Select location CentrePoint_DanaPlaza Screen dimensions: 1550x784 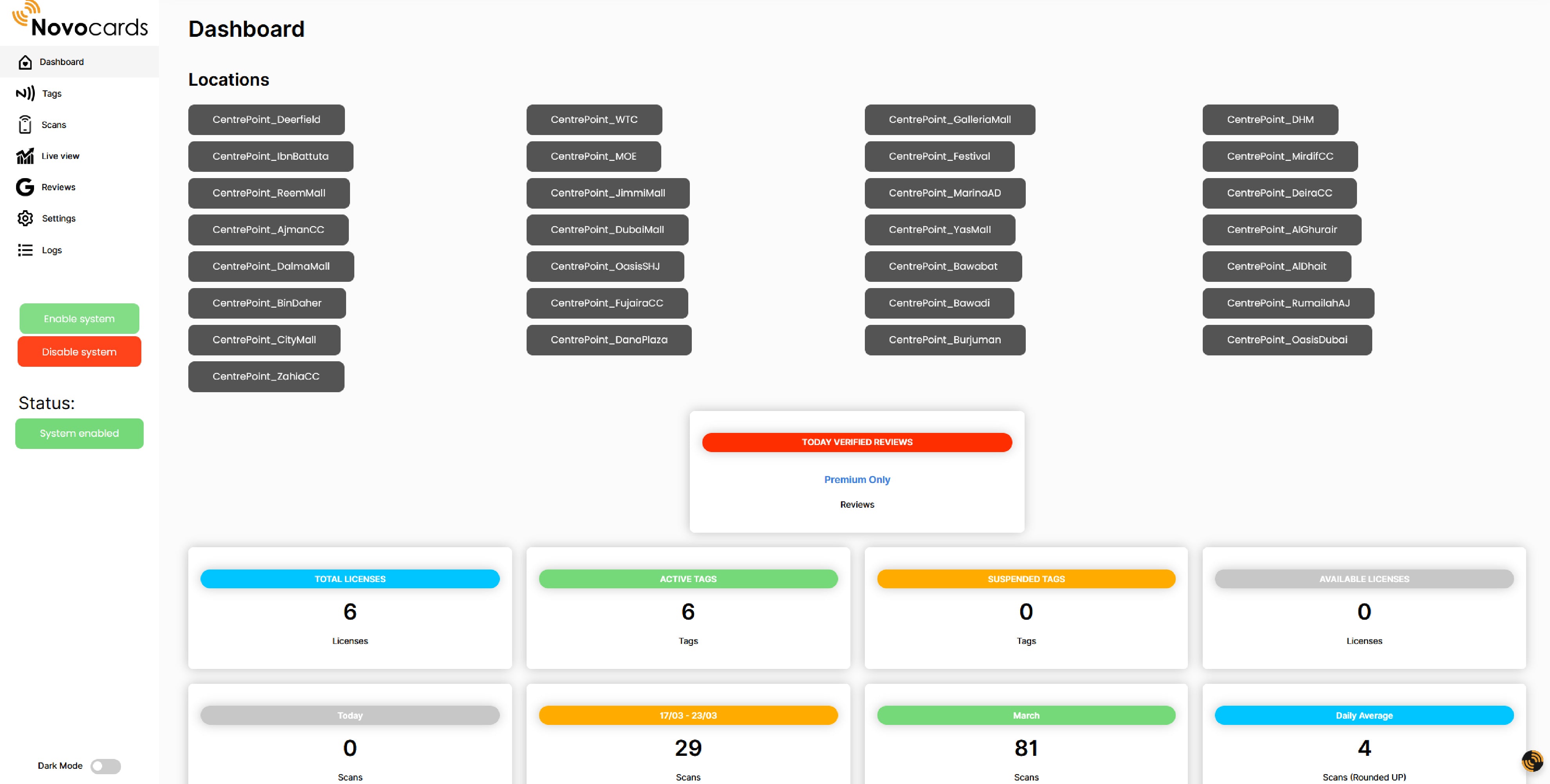click(609, 340)
